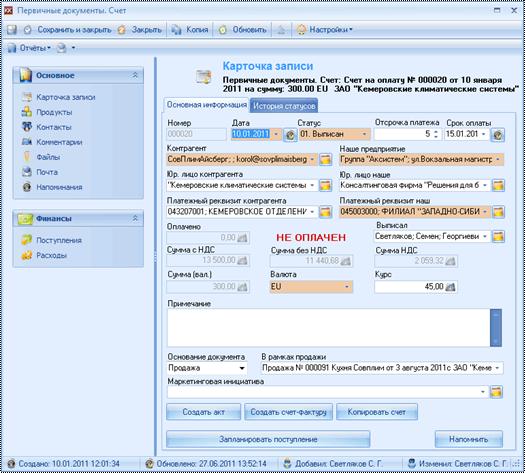
Task: Click the calendar icon next to Дата
Action: point(290,135)
